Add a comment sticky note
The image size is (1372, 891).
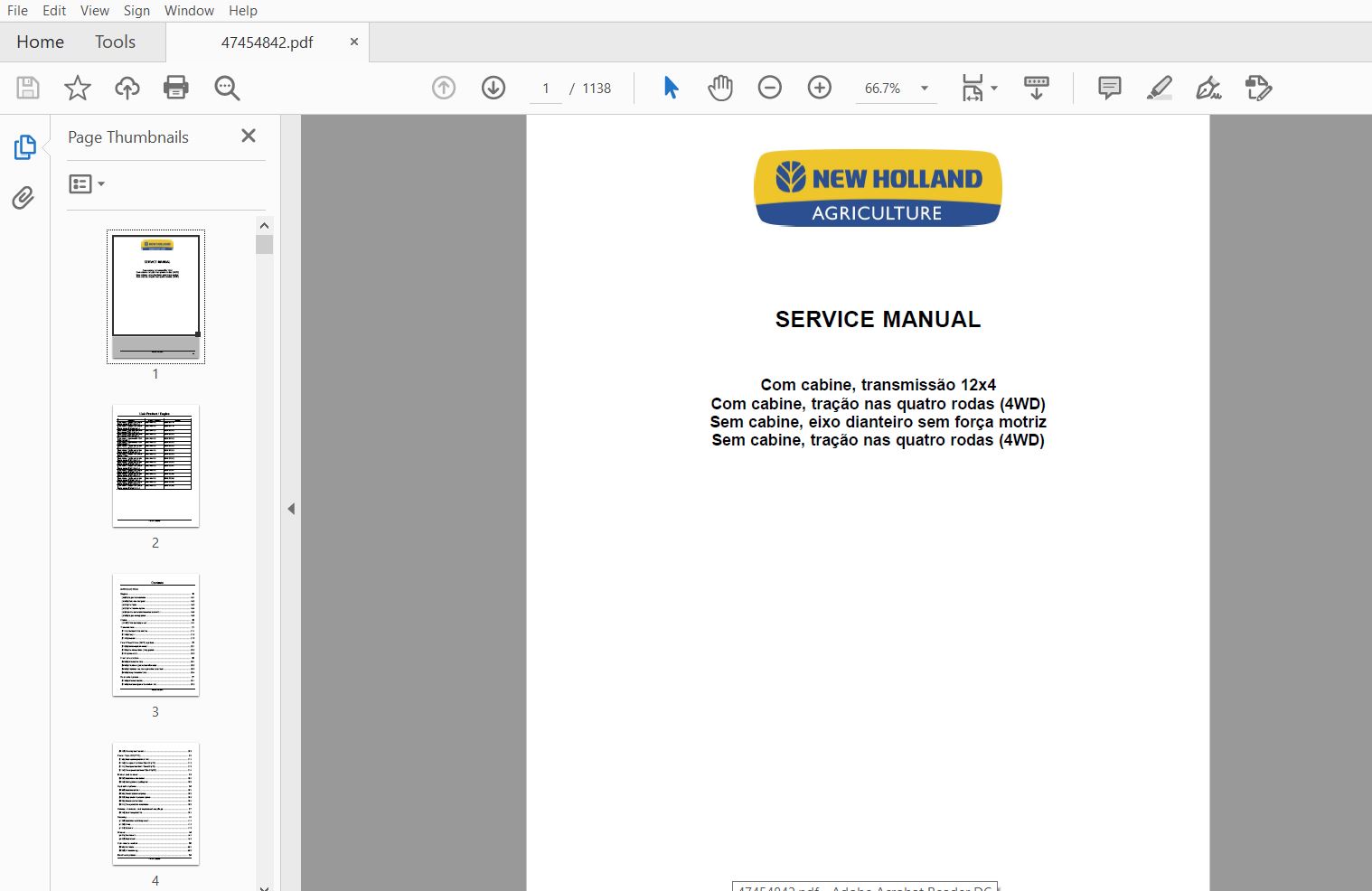tap(1110, 88)
